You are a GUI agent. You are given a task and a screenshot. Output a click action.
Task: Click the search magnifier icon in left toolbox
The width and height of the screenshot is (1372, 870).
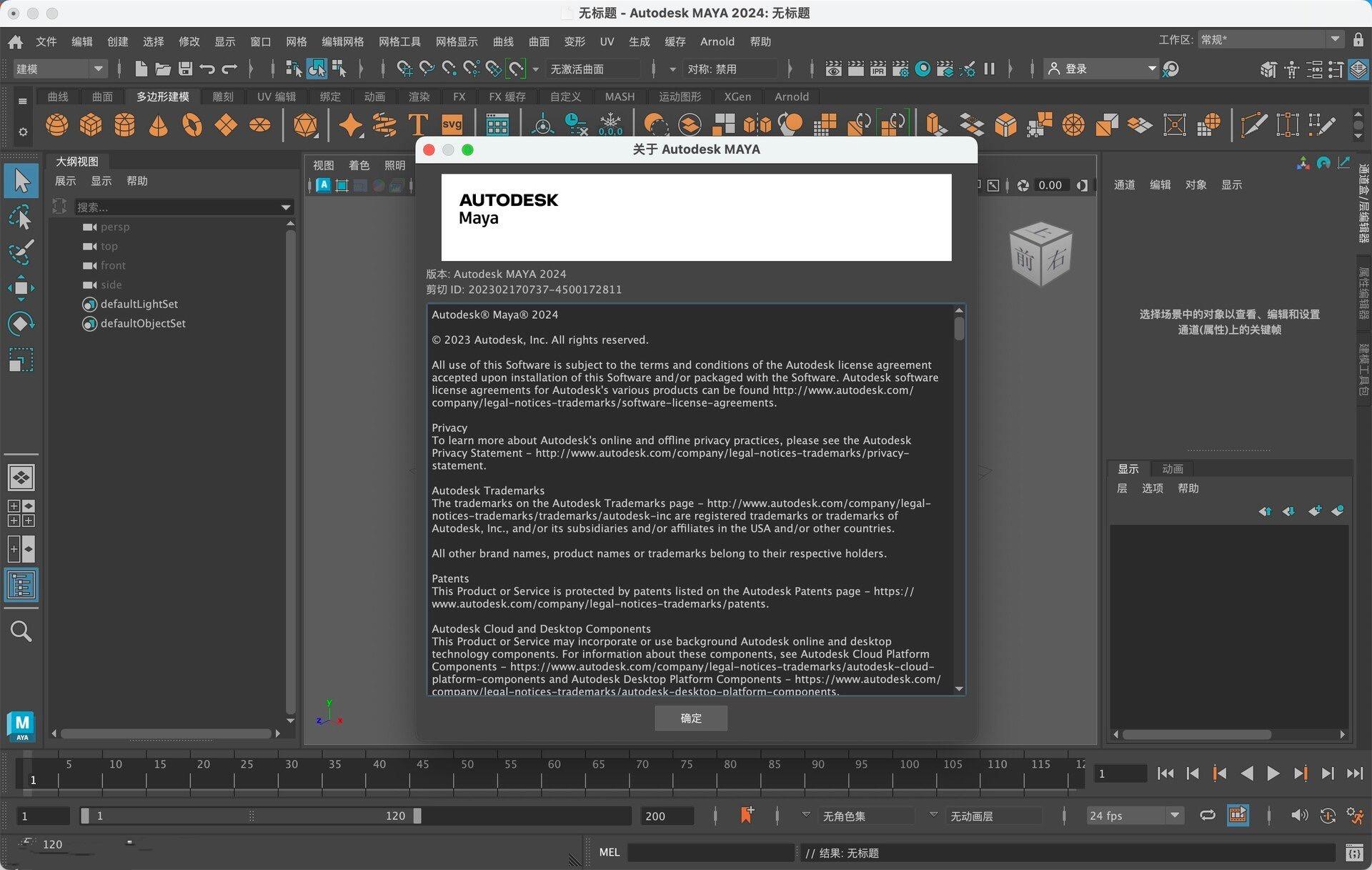point(21,631)
